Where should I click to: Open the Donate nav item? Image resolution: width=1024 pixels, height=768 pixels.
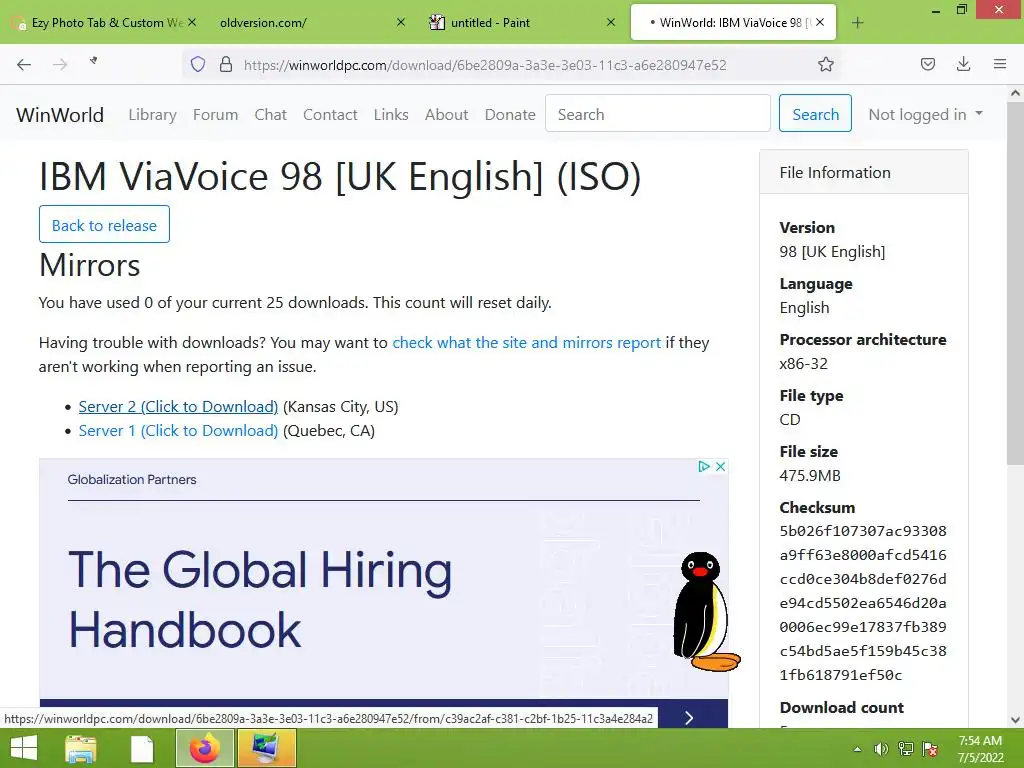(509, 115)
